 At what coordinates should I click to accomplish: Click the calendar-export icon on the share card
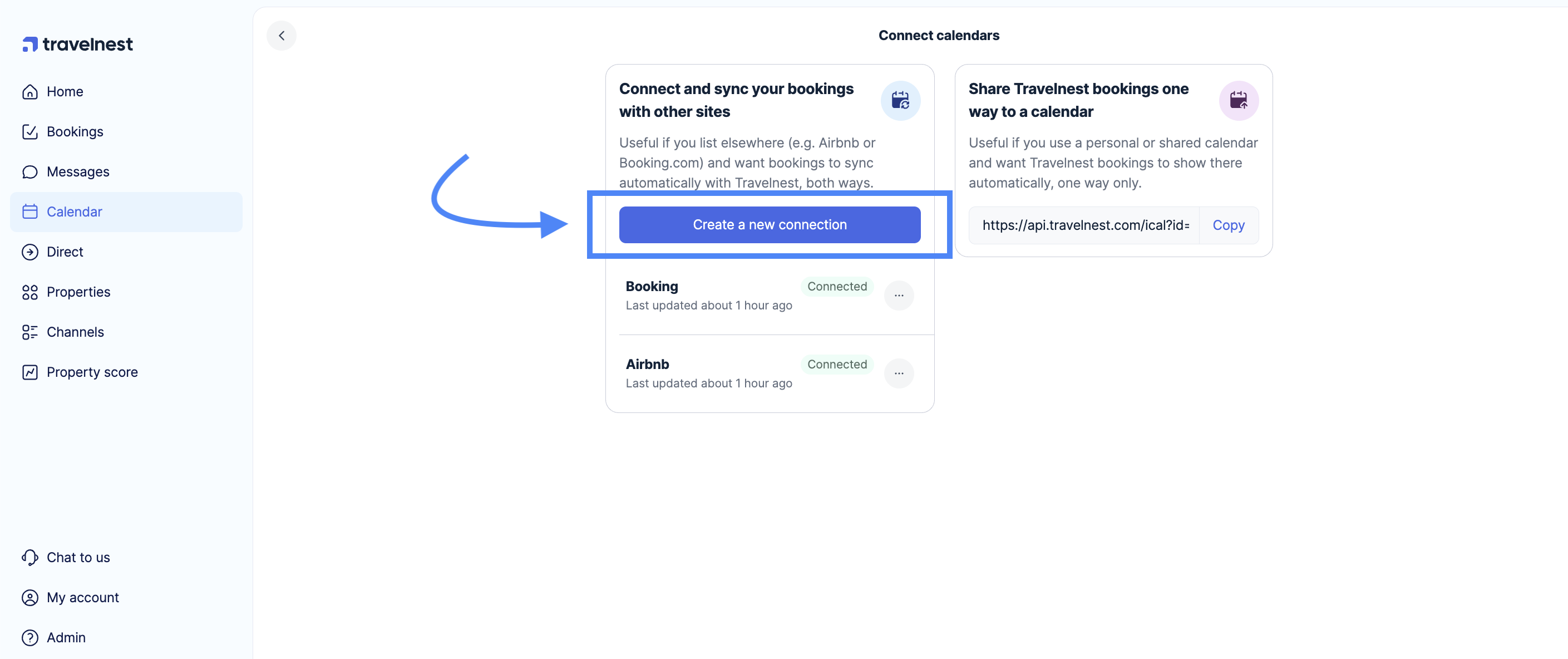[x=1239, y=101]
